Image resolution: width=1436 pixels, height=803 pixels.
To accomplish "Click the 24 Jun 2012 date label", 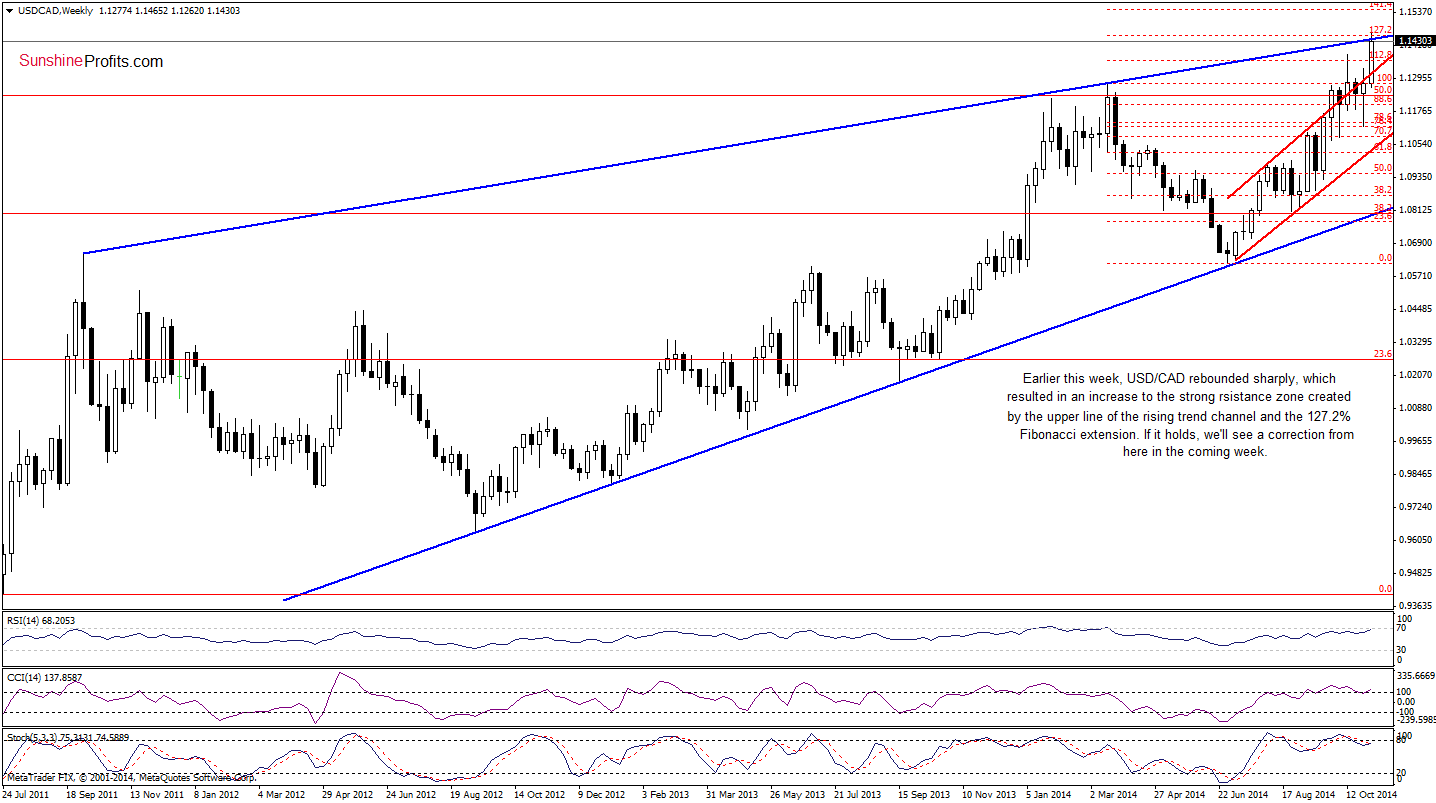I will [x=411, y=793].
